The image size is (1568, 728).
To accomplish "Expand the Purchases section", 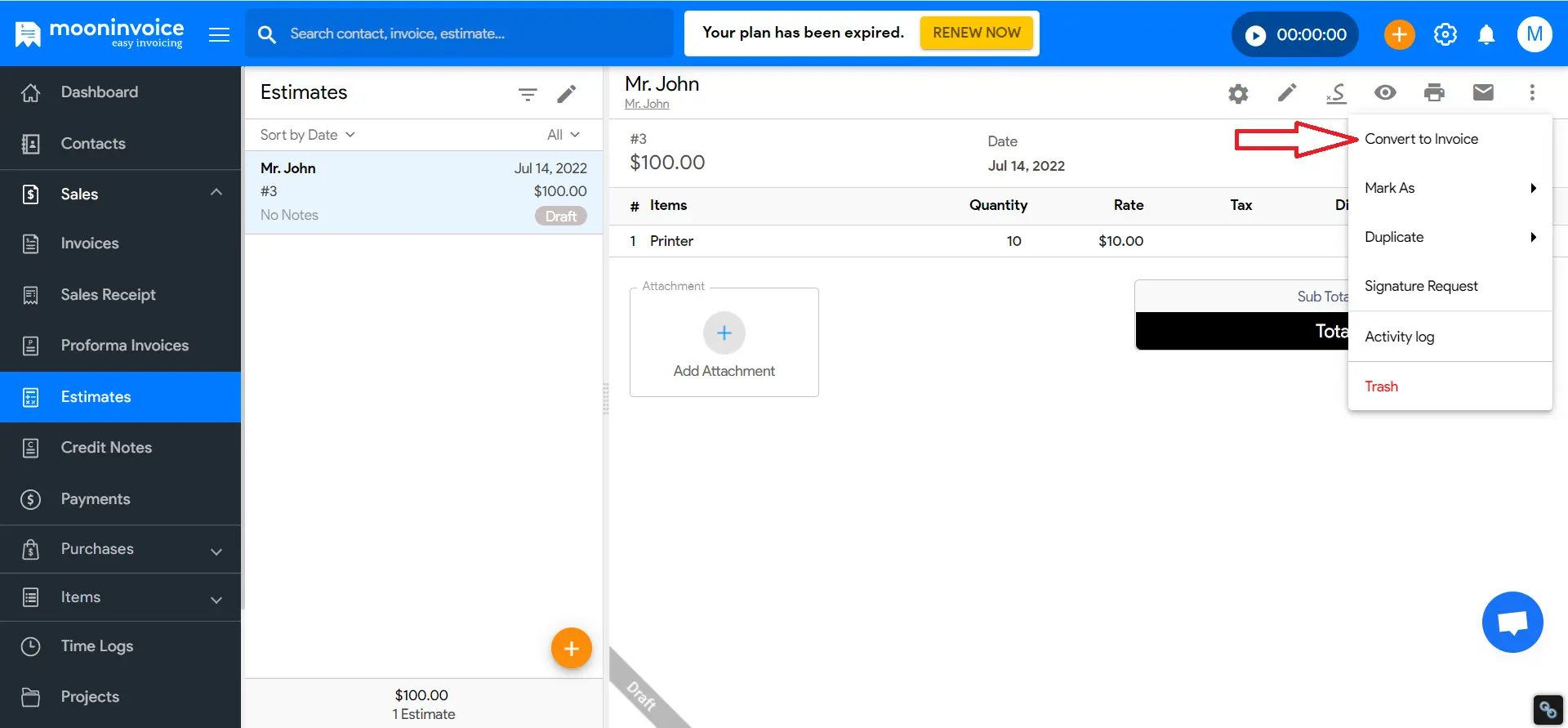I will (121, 549).
